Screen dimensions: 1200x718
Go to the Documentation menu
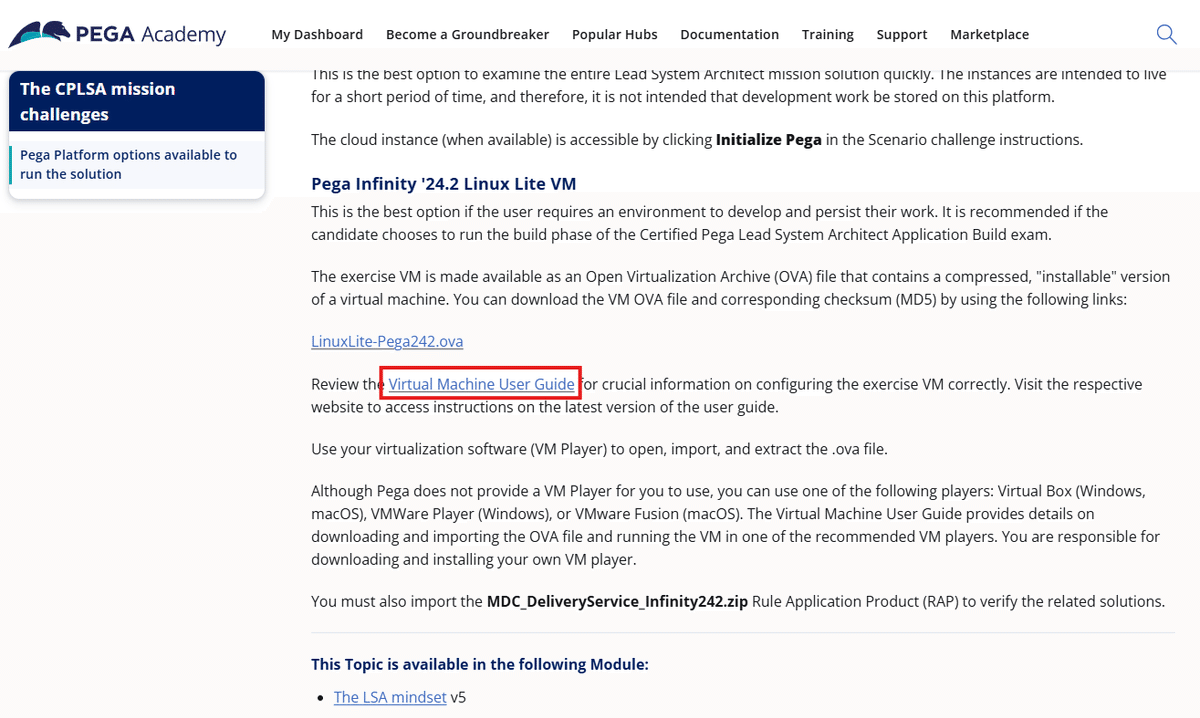(x=729, y=34)
